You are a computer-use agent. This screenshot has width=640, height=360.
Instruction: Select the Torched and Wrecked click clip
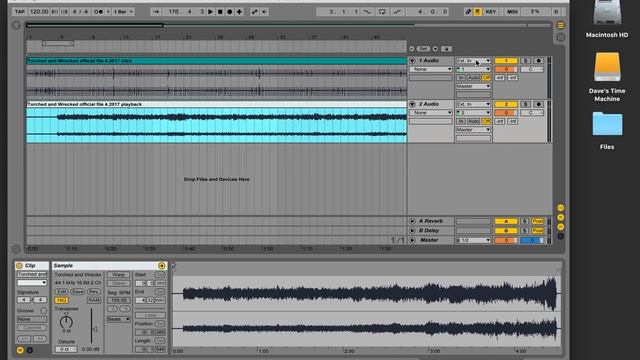[x=216, y=61]
